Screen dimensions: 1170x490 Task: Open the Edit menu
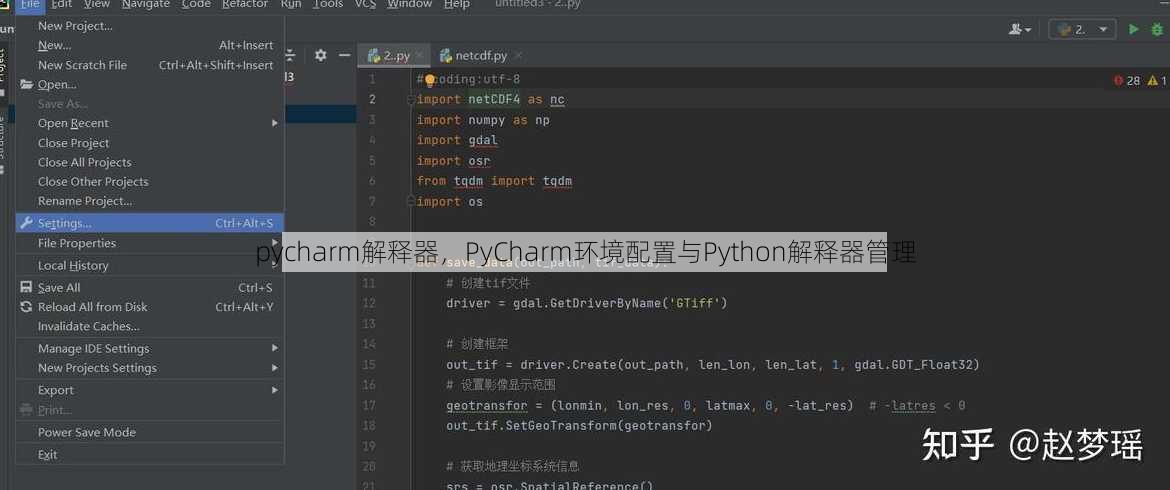point(62,4)
